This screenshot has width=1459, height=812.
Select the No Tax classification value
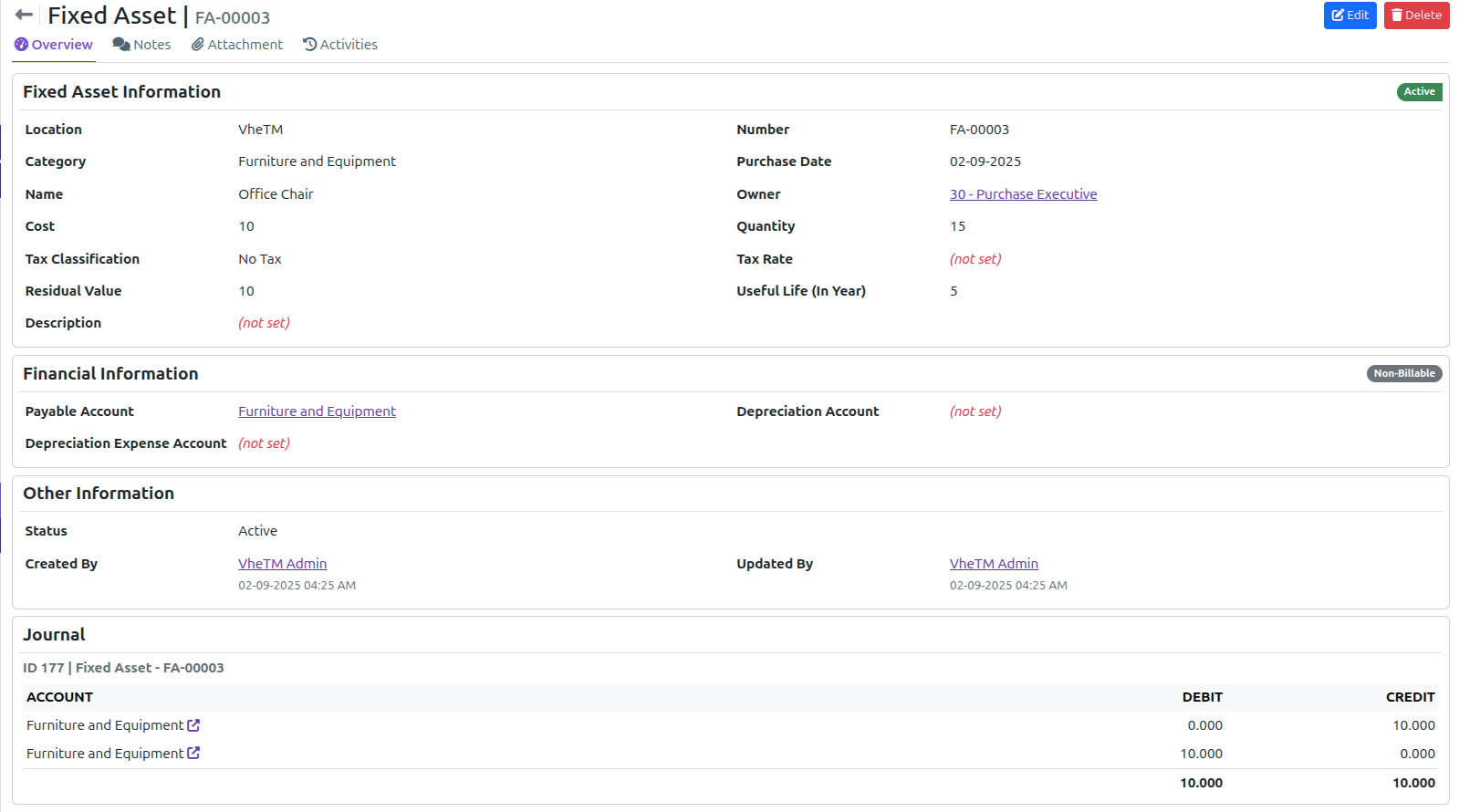tap(260, 259)
